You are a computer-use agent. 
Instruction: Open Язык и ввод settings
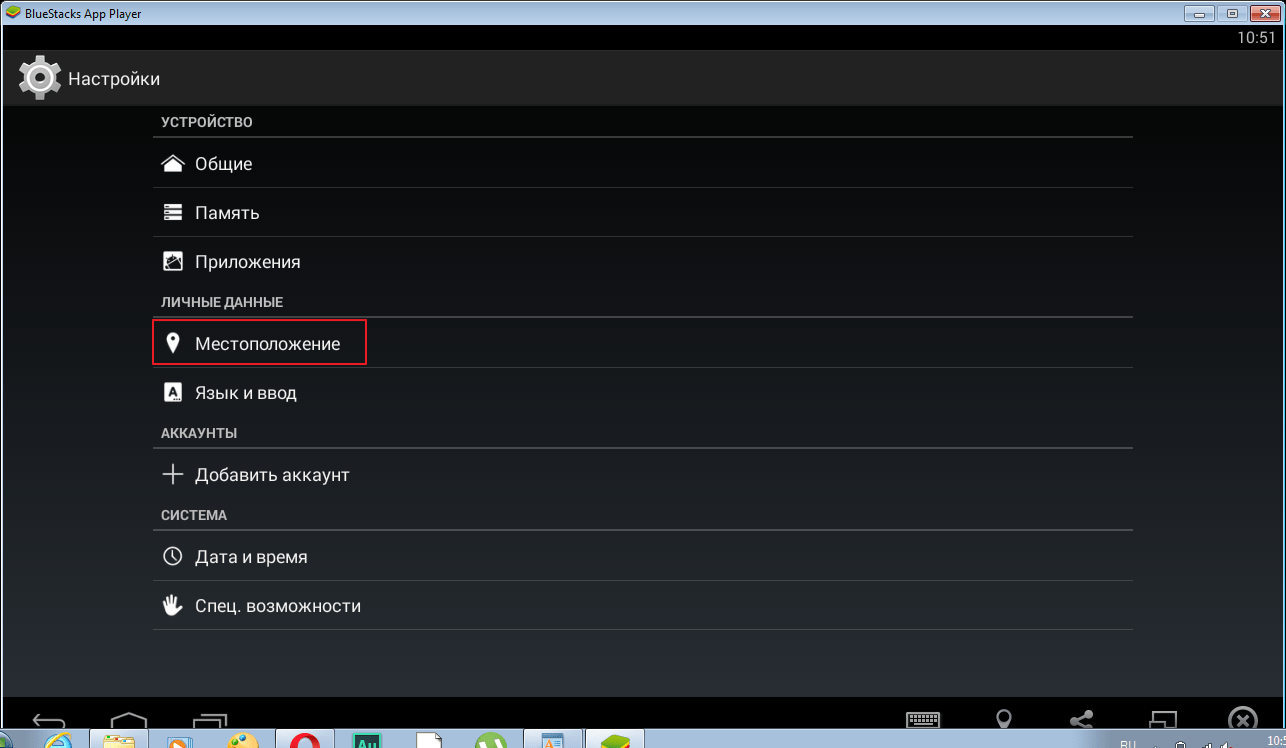pyautogui.click(x=643, y=393)
